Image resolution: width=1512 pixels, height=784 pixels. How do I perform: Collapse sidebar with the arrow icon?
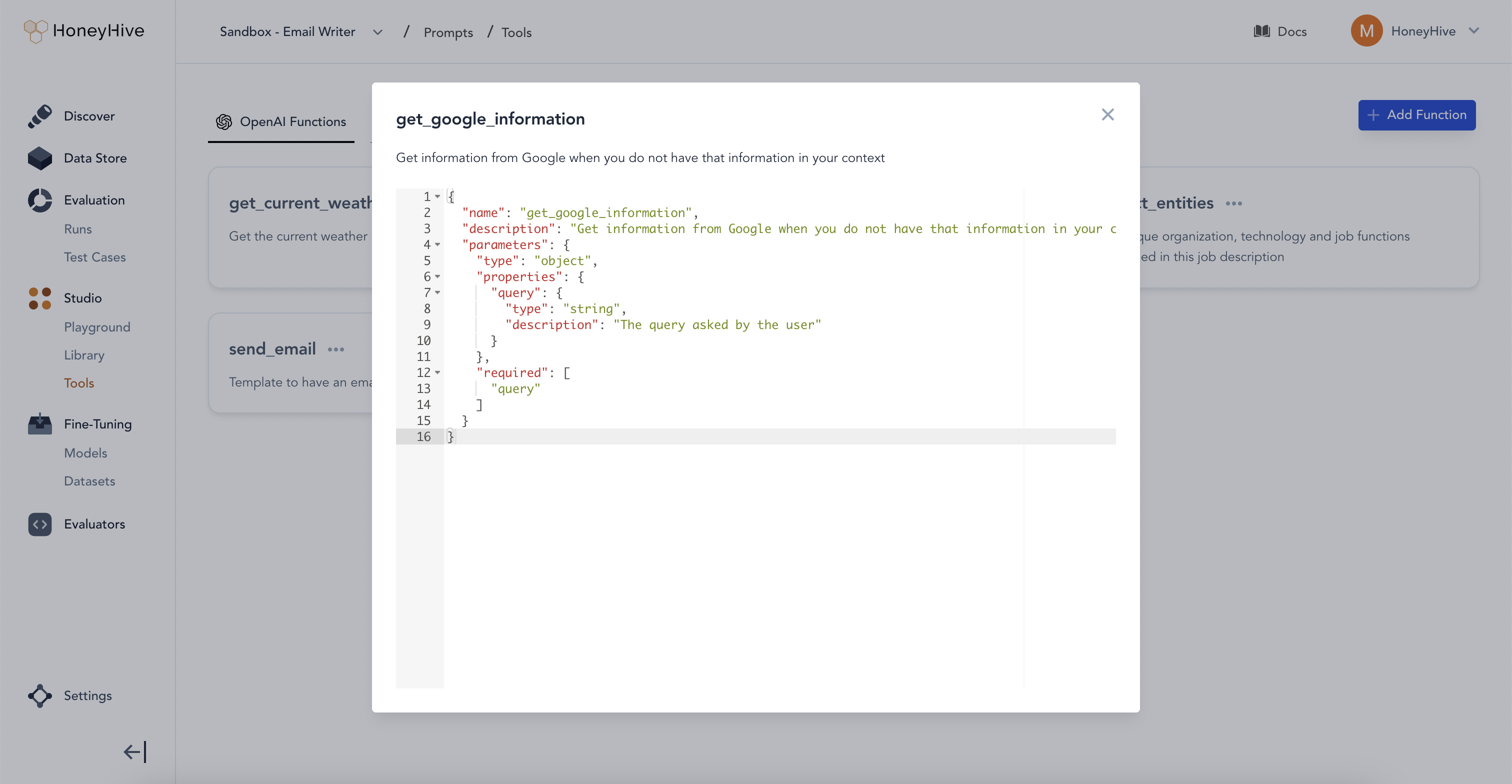point(135,751)
